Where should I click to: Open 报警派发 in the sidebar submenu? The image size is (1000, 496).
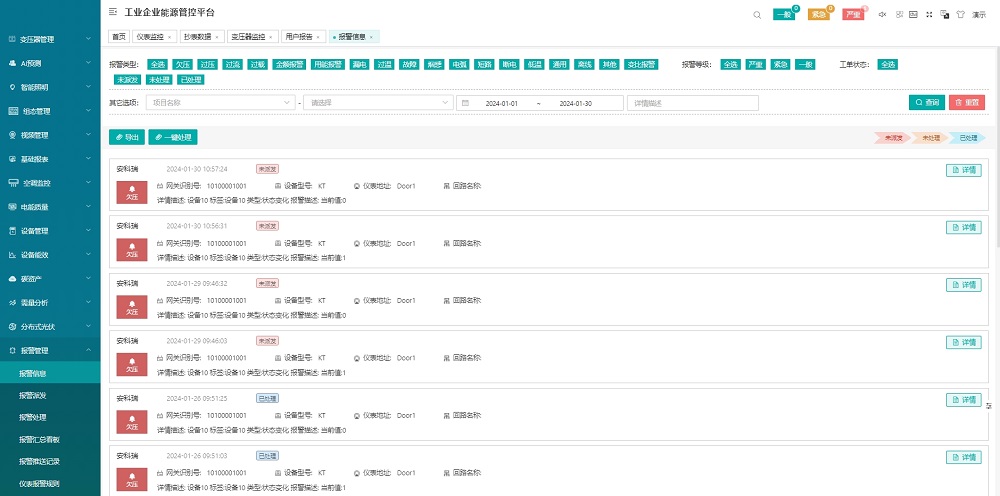tap(33, 396)
